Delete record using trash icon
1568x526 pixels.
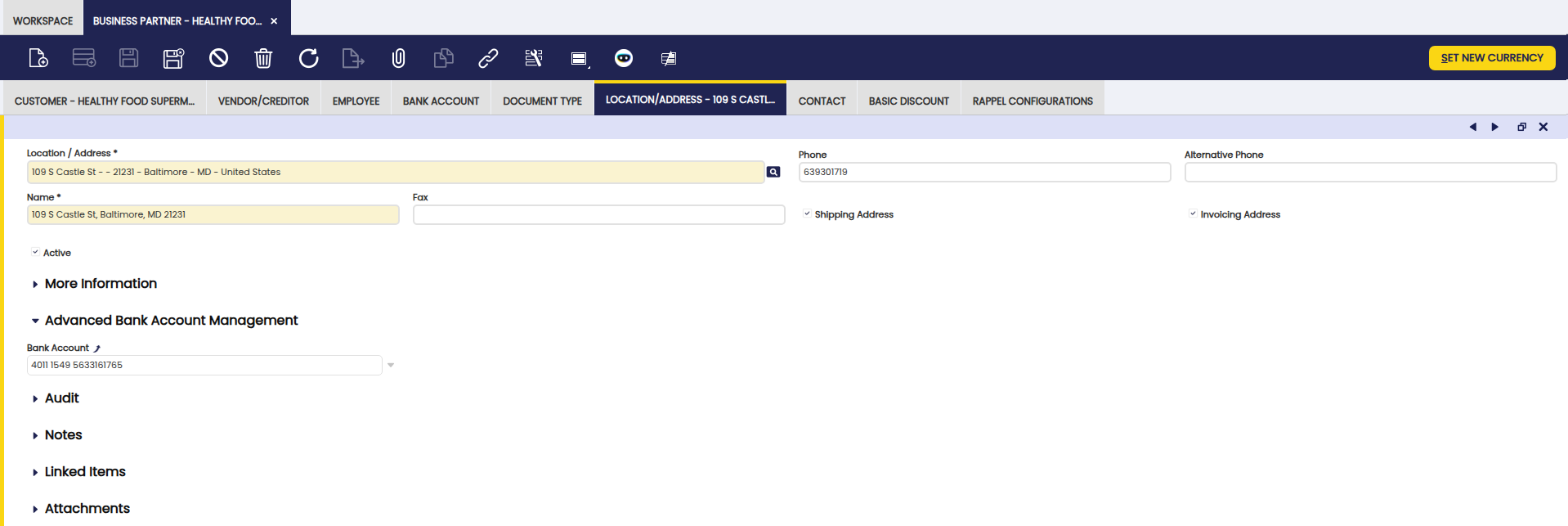coord(263,58)
